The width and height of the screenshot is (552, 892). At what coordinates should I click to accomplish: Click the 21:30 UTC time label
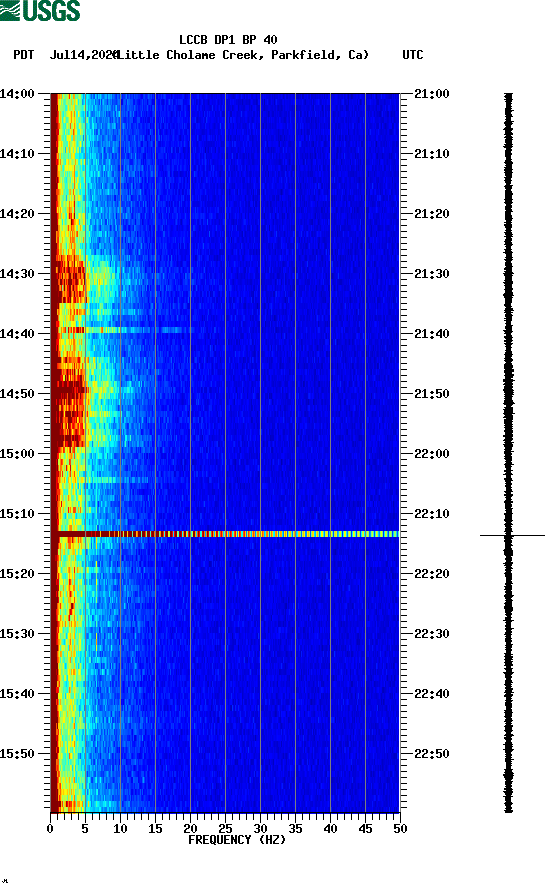pos(431,274)
